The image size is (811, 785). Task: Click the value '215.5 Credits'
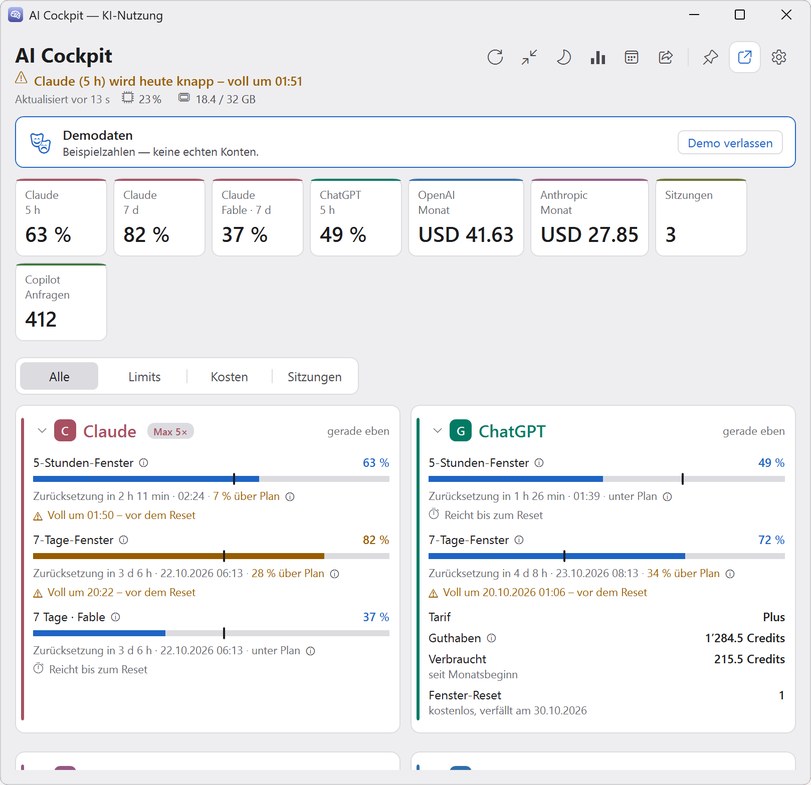[749, 659]
